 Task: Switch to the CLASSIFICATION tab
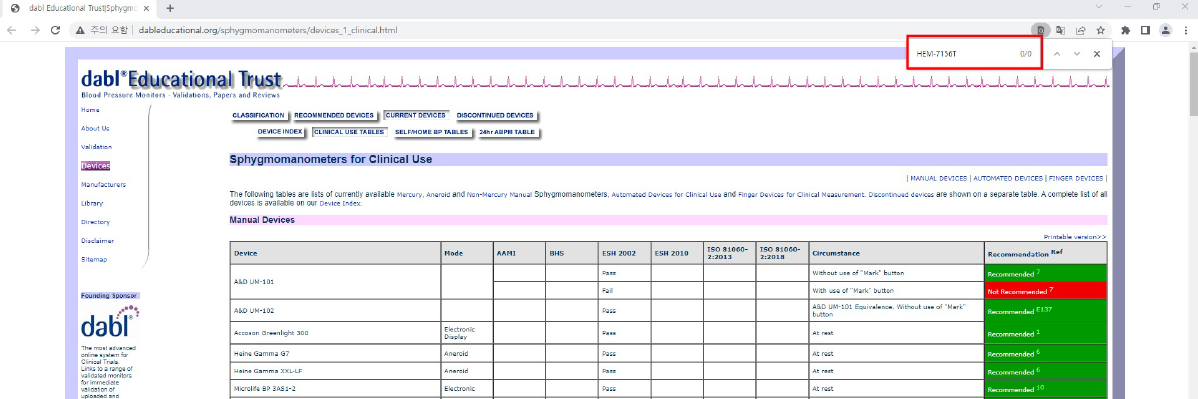[258, 115]
